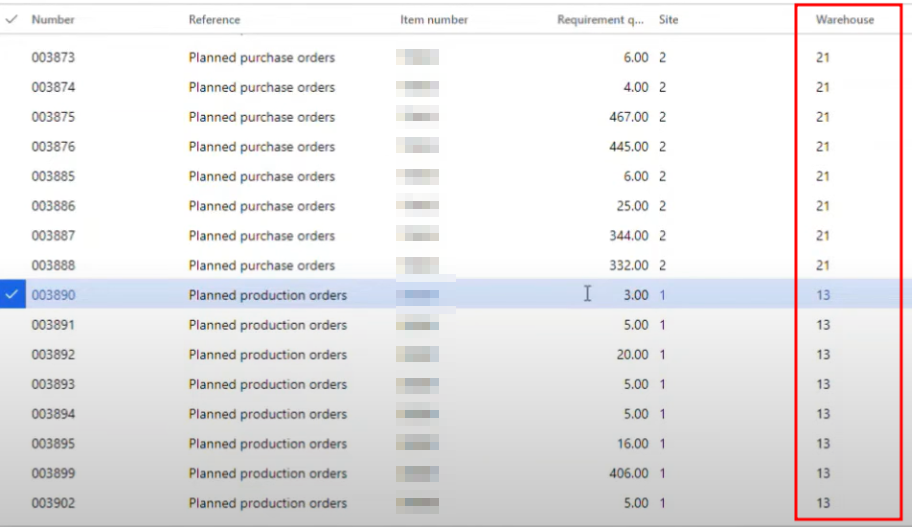Open planned order number 003875
Viewport: 912px width, 527px height.
click(x=54, y=117)
